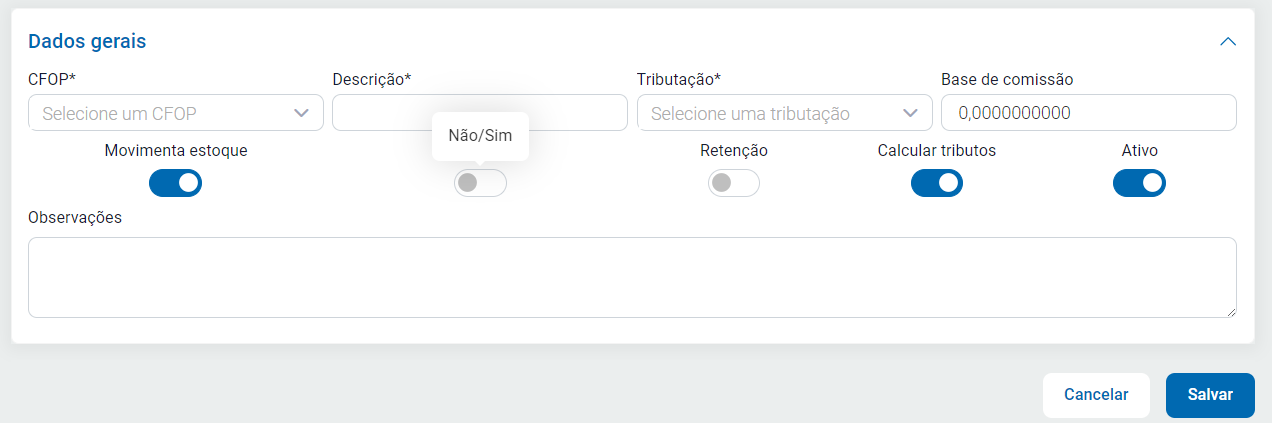Click the Não/Sim tooltip bubble
The image size is (1272, 423).
(480, 136)
